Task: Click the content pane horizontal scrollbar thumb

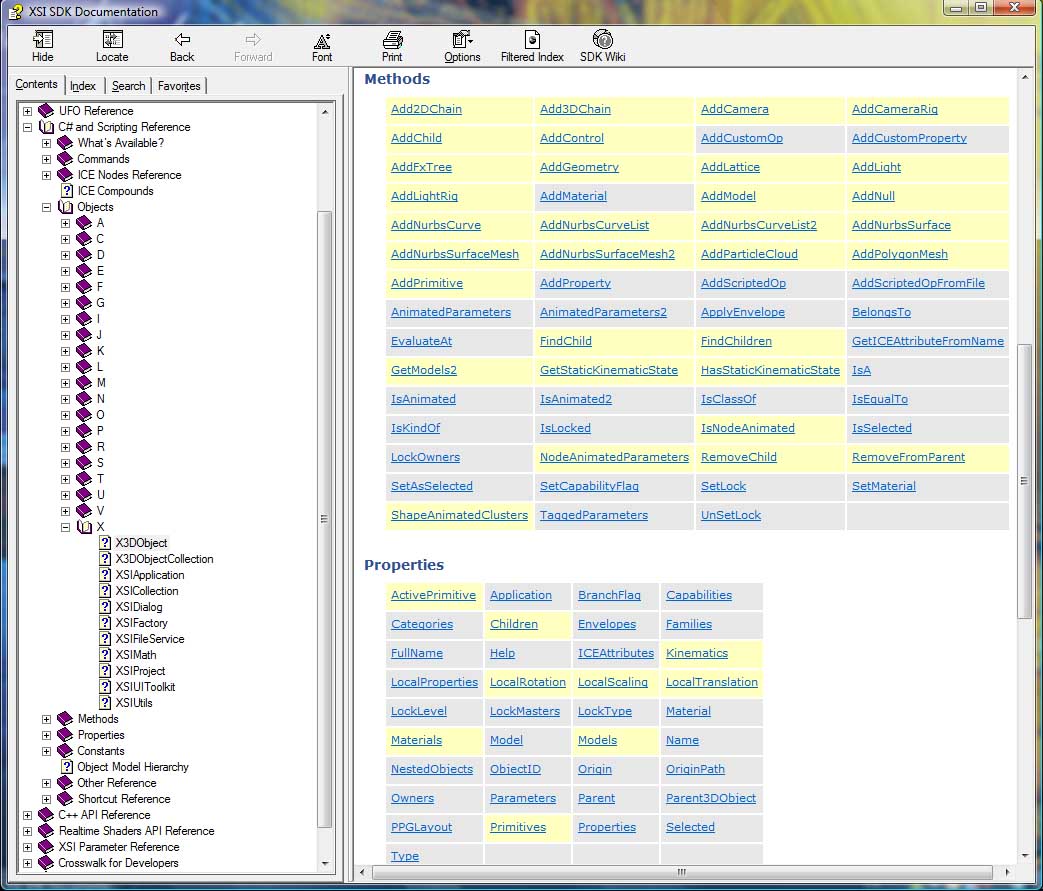Action: (682, 872)
